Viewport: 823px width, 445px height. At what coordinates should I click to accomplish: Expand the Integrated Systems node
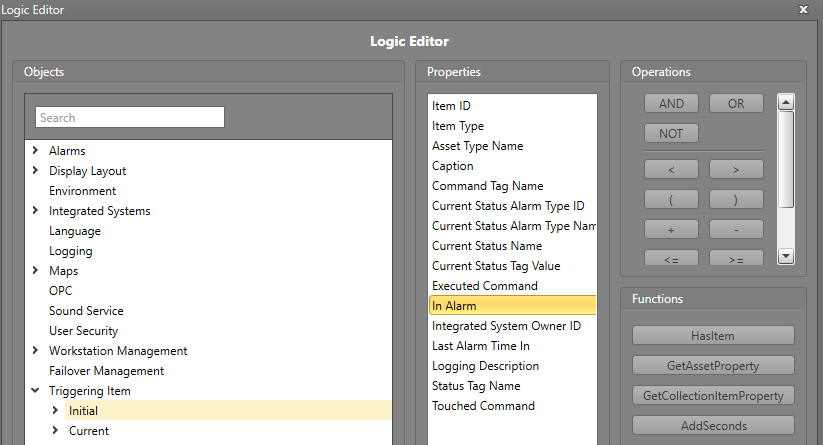point(36,211)
